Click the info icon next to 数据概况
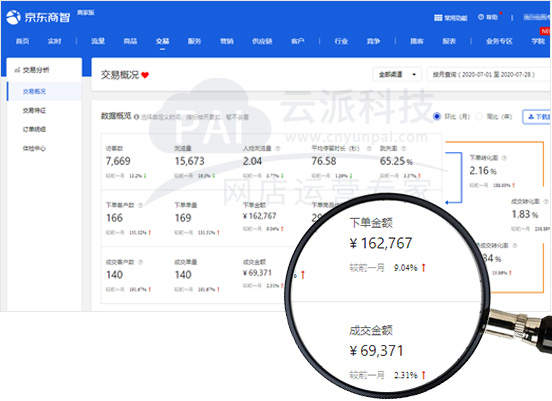 (137, 117)
